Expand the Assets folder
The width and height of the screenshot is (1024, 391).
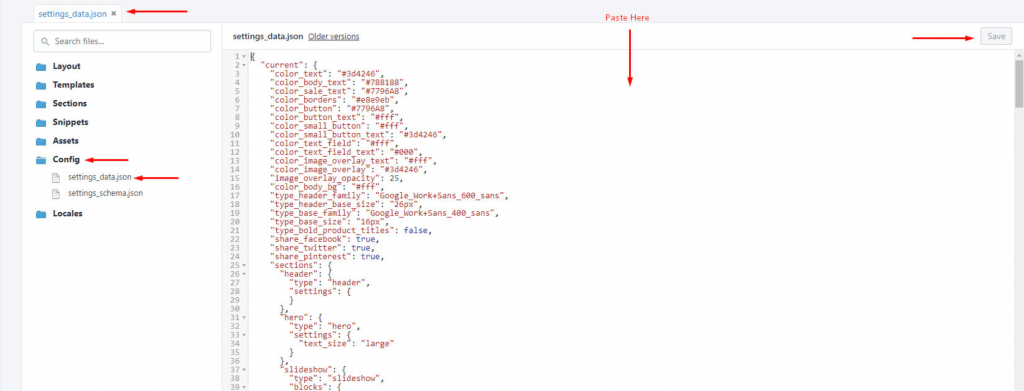(x=65, y=140)
